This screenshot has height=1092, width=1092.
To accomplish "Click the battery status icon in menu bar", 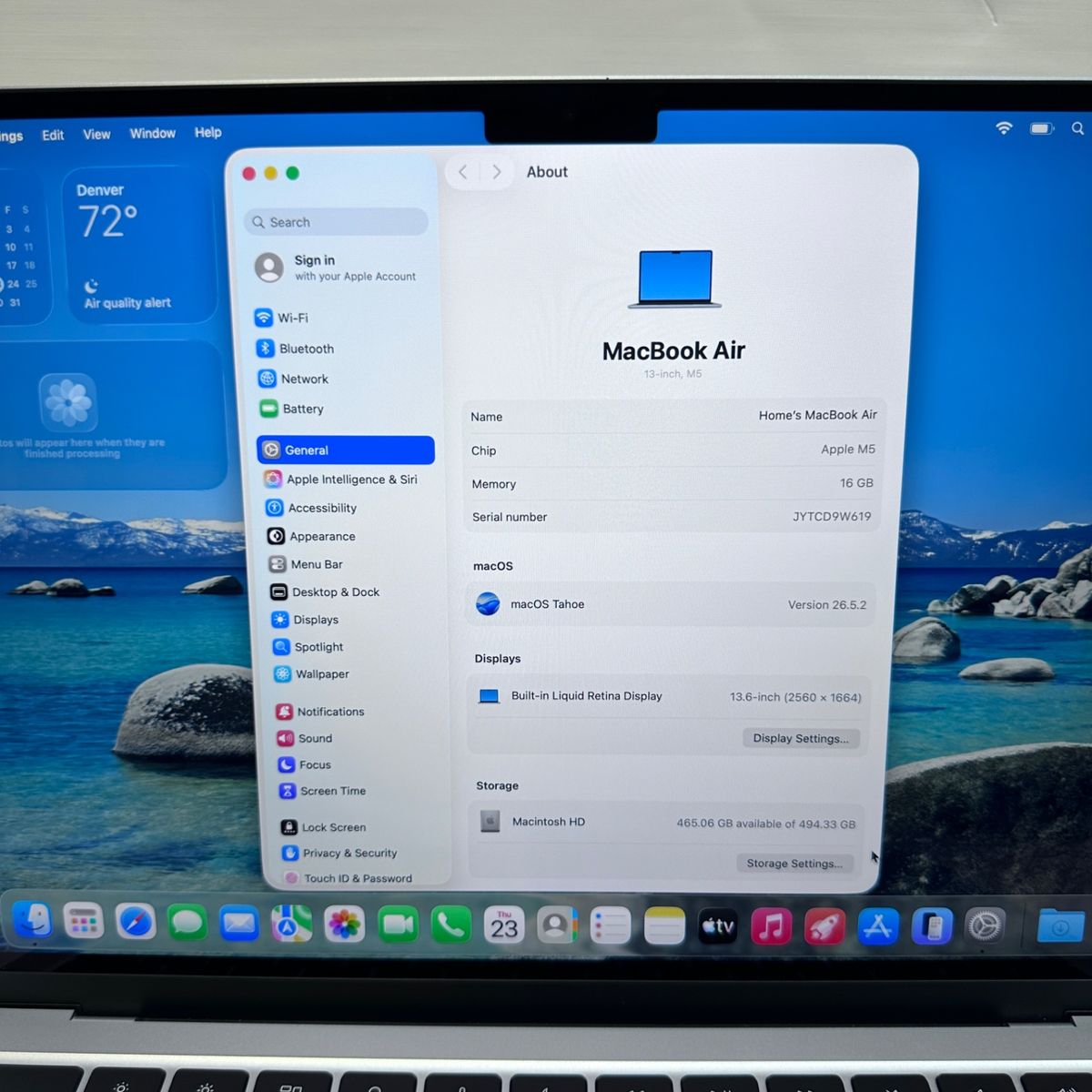I will click(x=1042, y=128).
